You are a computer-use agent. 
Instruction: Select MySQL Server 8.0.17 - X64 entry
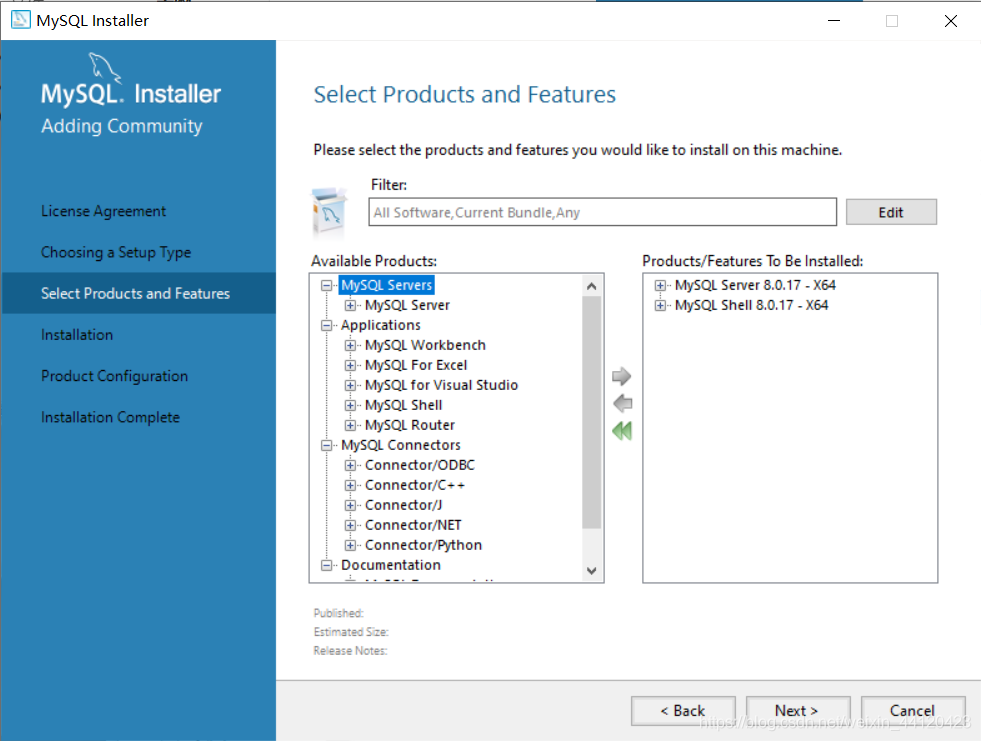(x=755, y=285)
